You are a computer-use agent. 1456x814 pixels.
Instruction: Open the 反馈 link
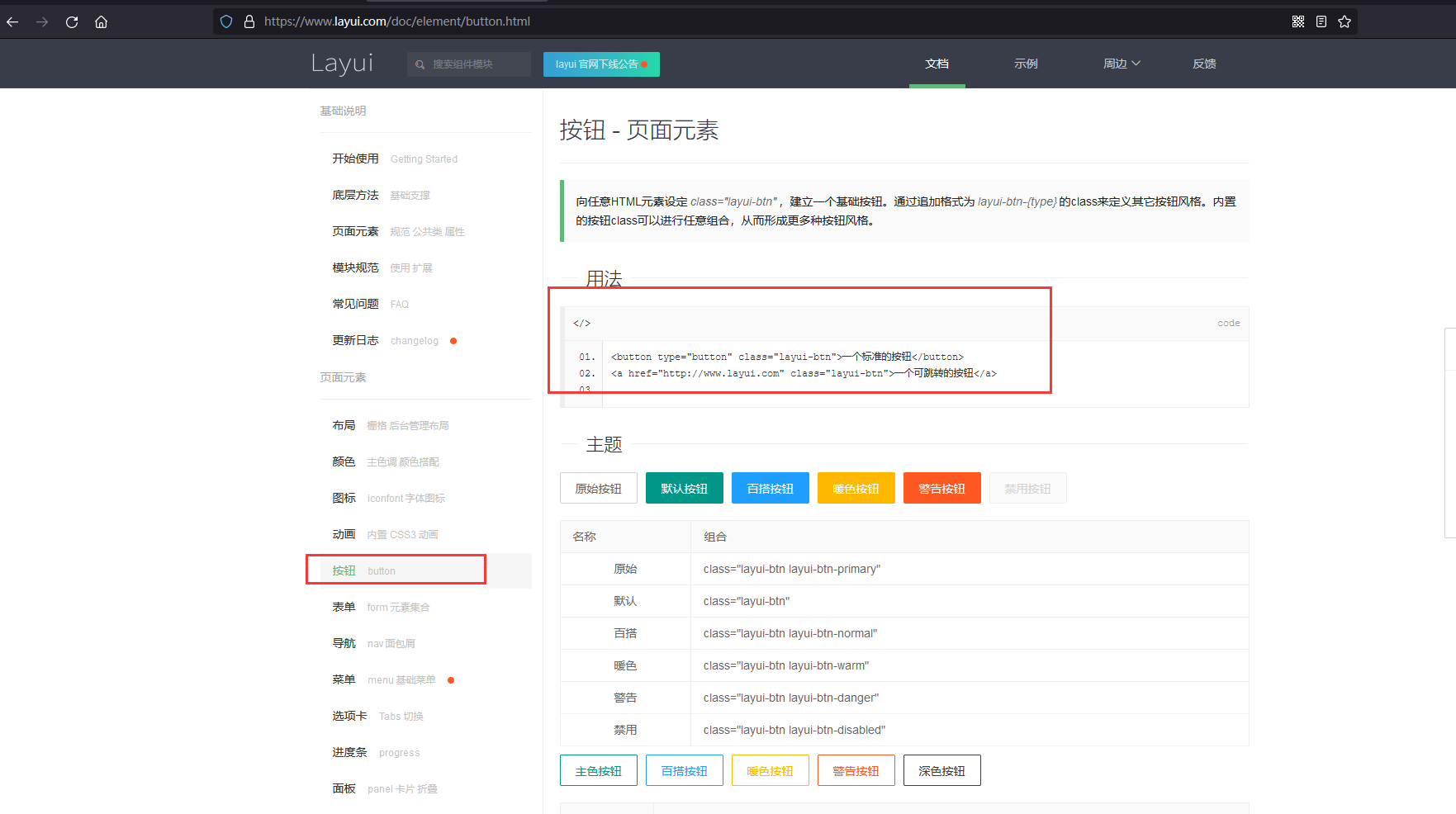click(x=1204, y=63)
